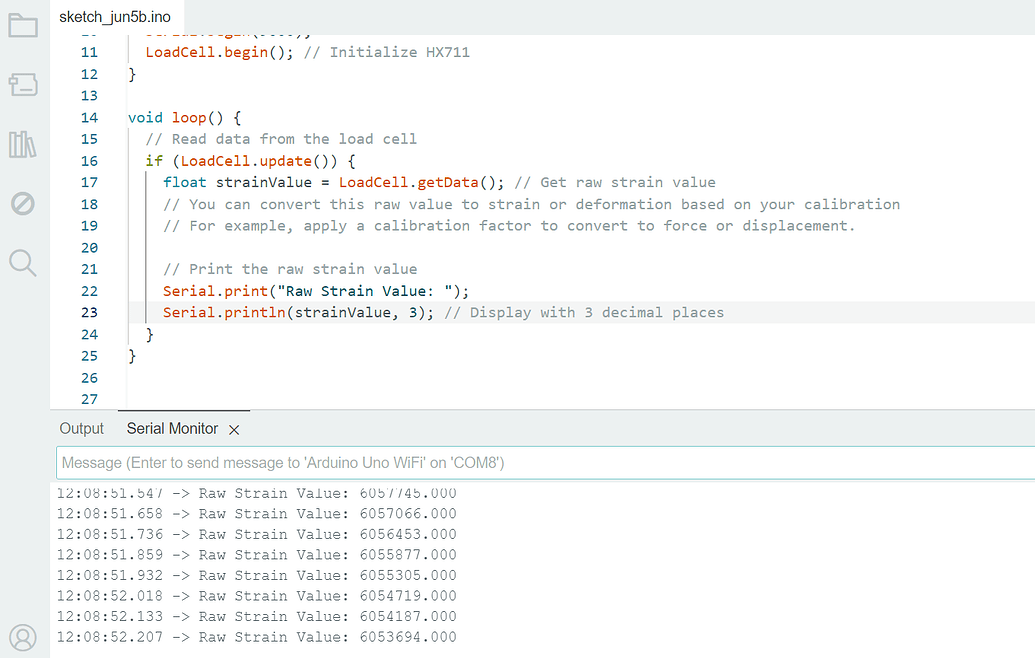The width and height of the screenshot is (1035, 658).
Task: Click serial output line with value 6053694.000
Action: [256, 637]
